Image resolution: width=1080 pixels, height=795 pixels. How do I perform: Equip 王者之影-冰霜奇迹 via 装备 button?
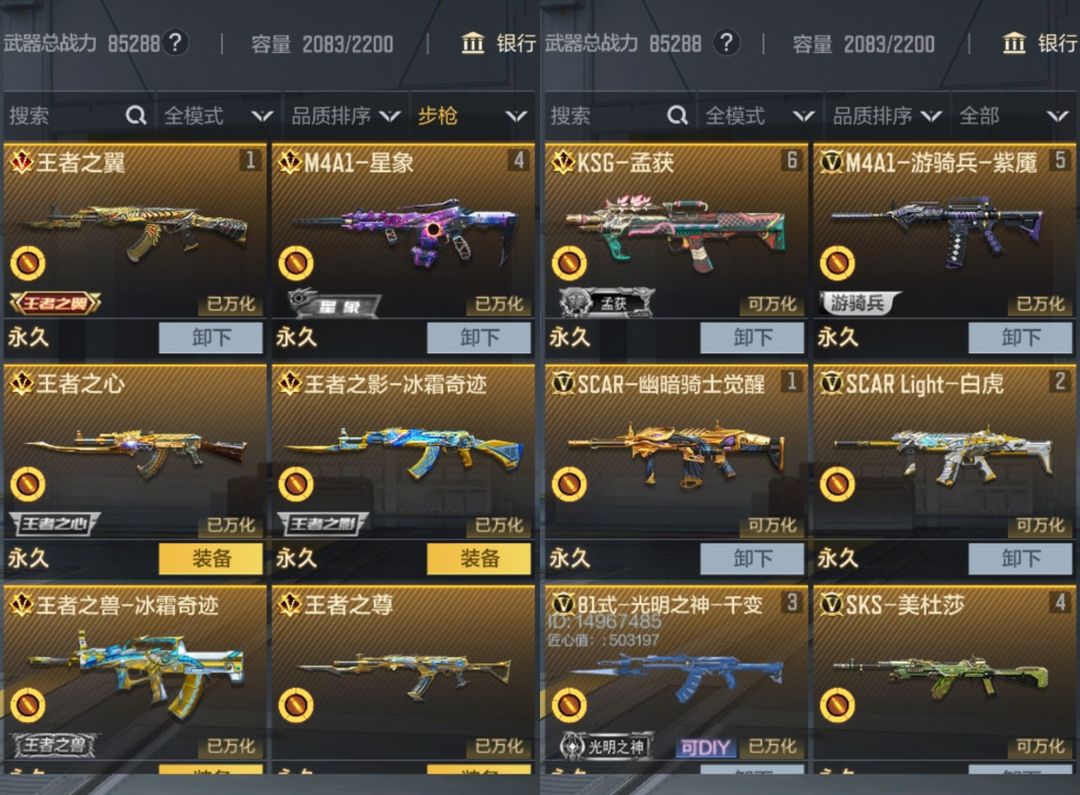click(479, 558)
